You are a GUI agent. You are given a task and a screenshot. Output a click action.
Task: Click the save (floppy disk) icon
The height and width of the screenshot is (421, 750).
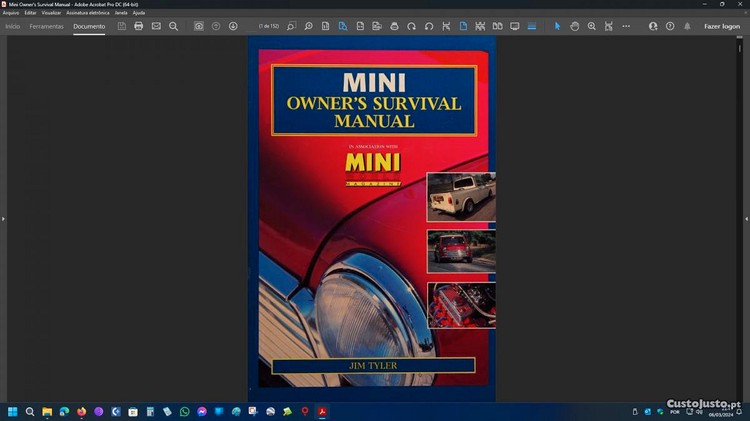pos(122,26)
